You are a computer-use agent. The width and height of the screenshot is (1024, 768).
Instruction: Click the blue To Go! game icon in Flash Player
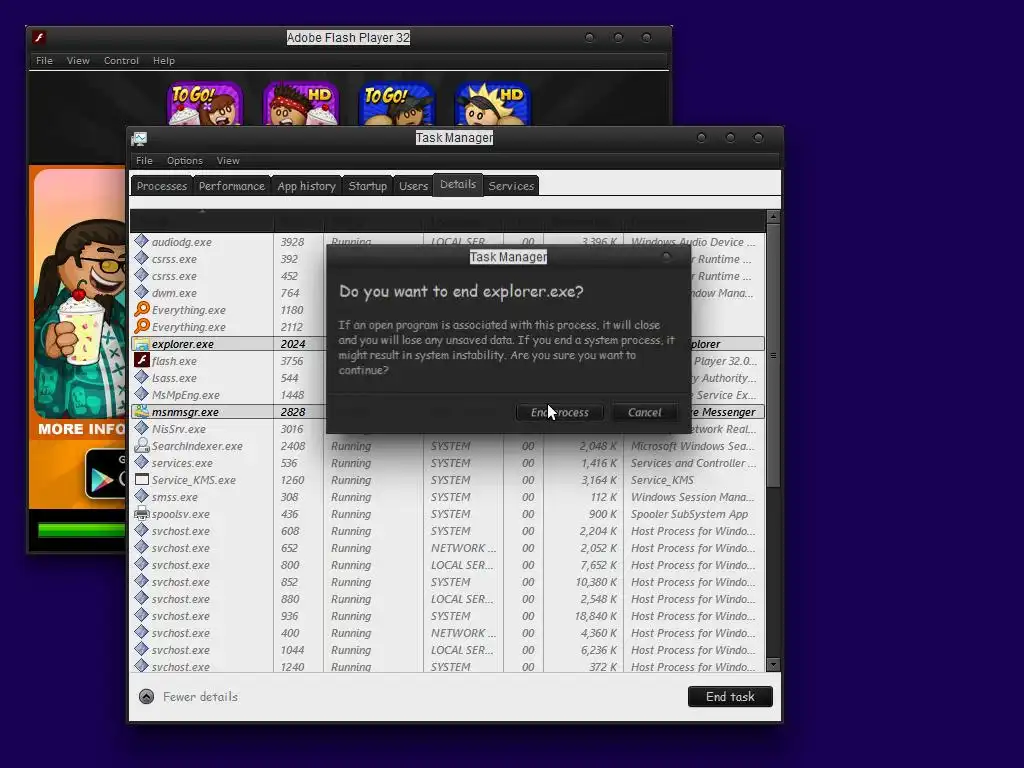396,103
